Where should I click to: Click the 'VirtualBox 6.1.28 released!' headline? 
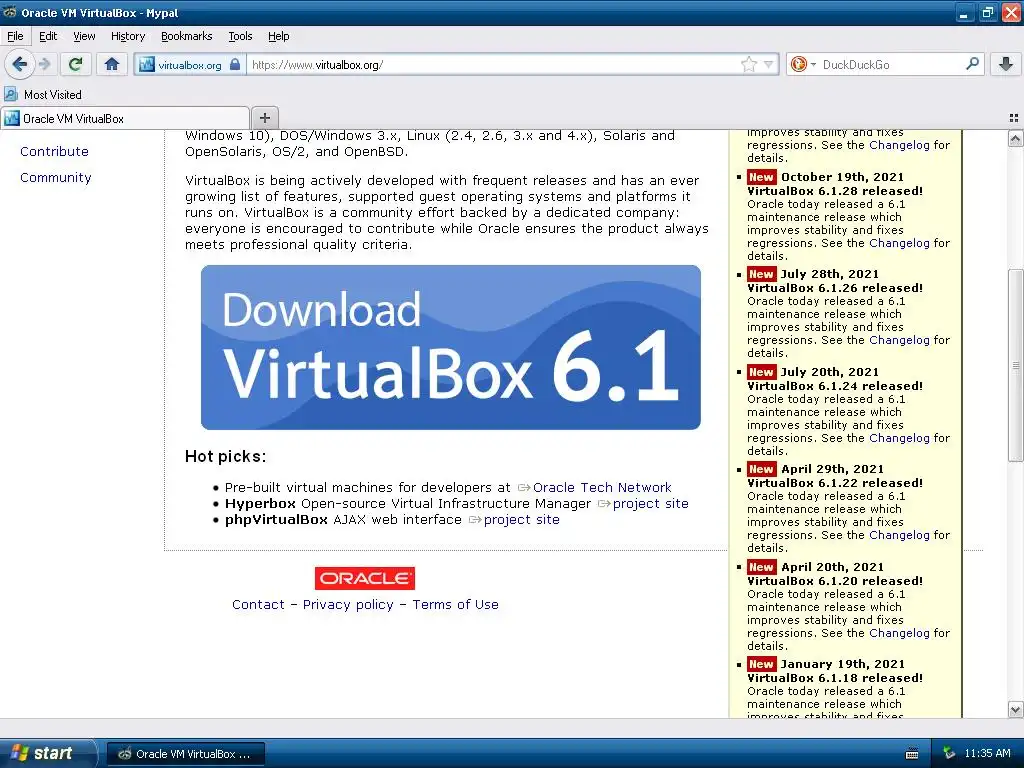pyautogui.click(x=835, y=191)
